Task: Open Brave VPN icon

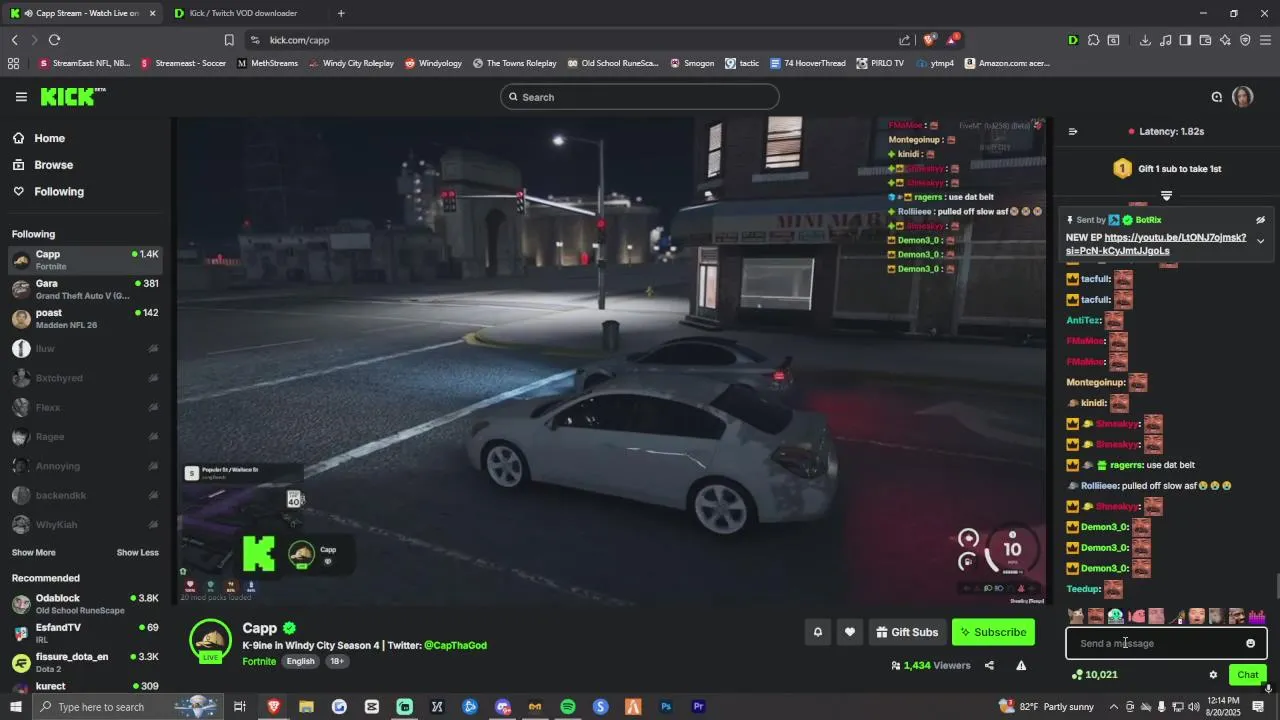Action: tap(1245, 40)
